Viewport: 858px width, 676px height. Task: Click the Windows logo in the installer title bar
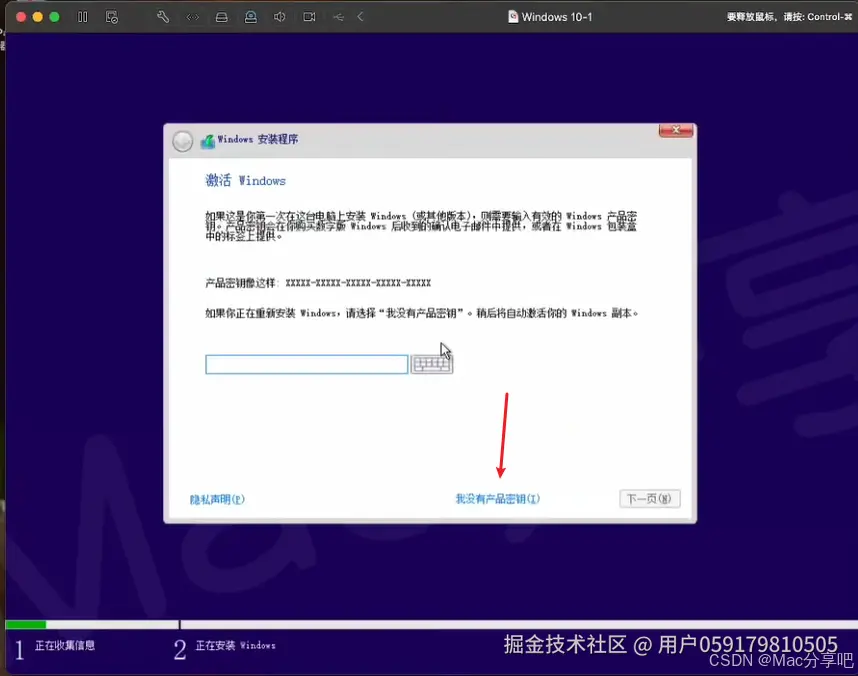(x=208, y=140)
